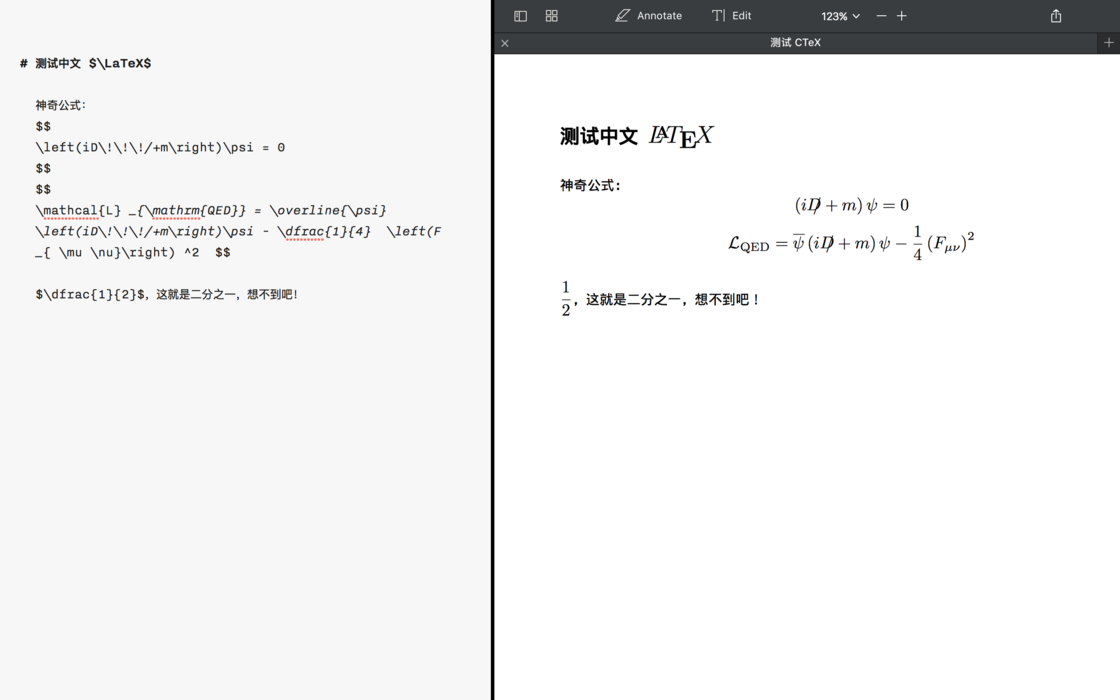The width and height of the screenshot is (1120, 700).
Task: Close the 测试 CTeX tab
Action: (504, 43)
